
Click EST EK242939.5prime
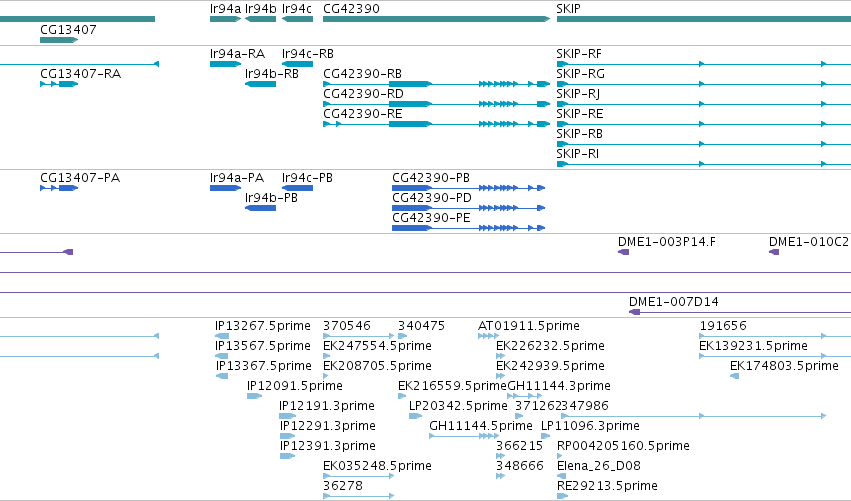(550, 366)
